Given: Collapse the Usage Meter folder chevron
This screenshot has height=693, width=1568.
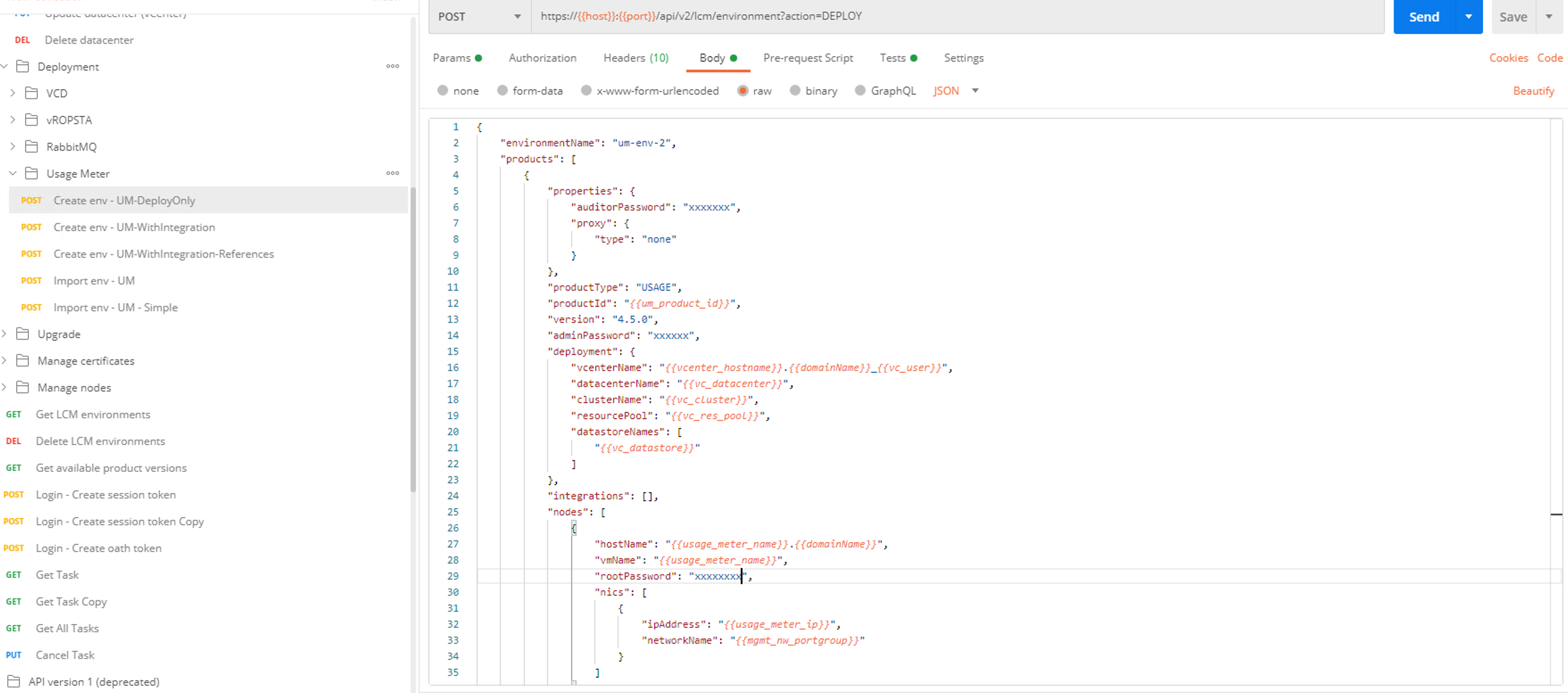Looking at the screenshot, I should 13,173.
